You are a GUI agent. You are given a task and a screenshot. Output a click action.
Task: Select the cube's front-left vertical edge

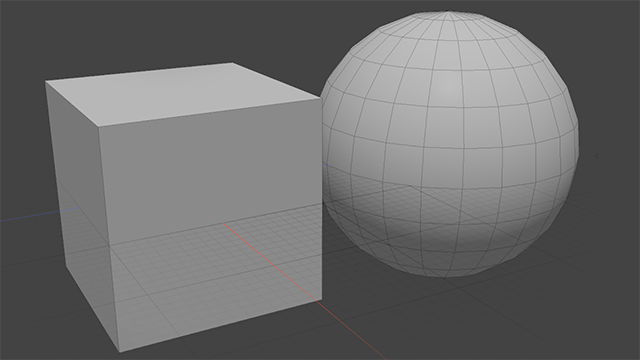click(x=109, y=239)
